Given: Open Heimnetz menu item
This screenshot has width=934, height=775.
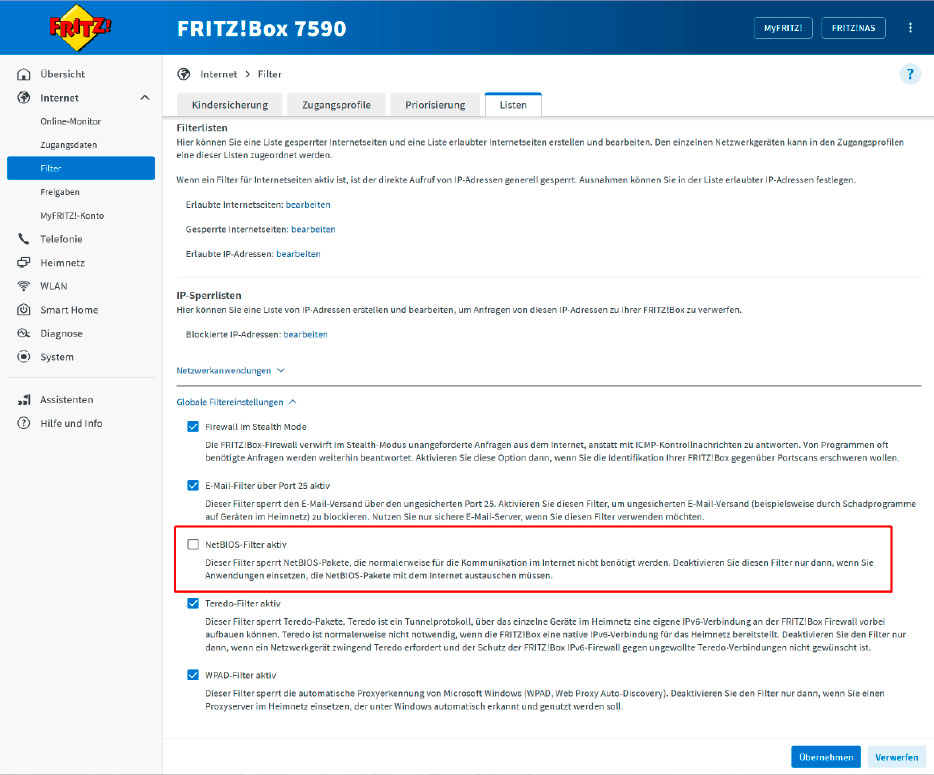Looking at the screenshot, I should pyautogui.click(x=63, y=263).
